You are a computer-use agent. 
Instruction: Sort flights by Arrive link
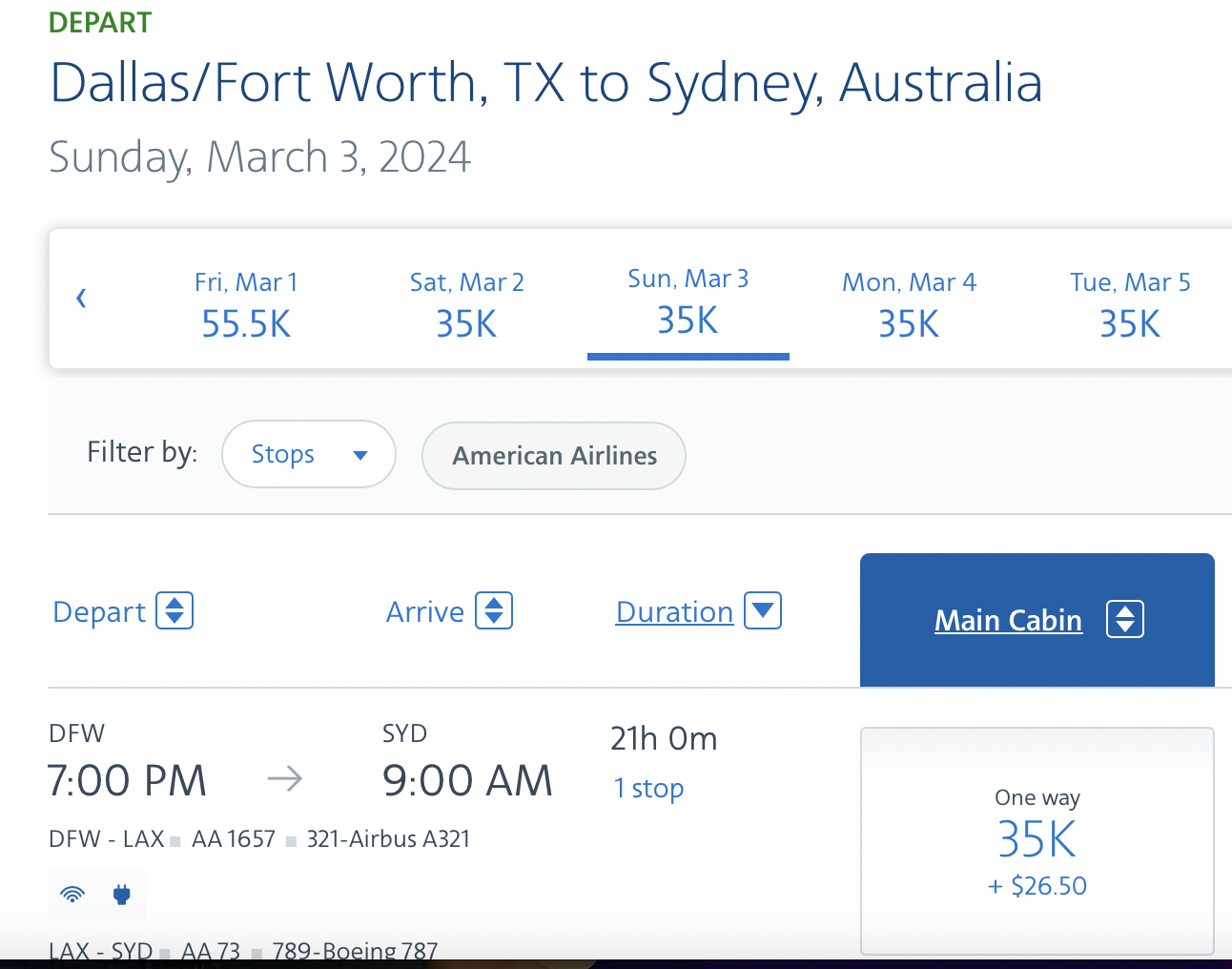pos(425,611)
